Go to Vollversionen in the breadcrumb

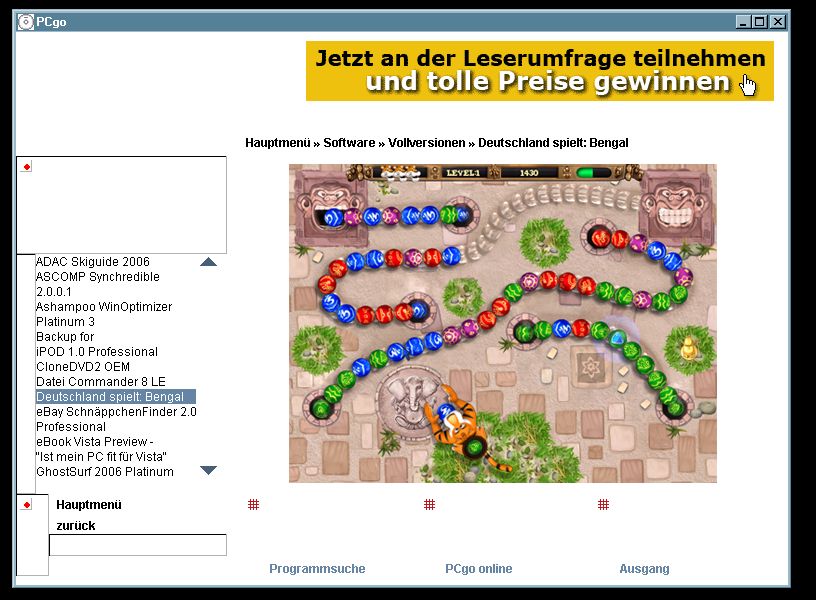pos(427,143)
